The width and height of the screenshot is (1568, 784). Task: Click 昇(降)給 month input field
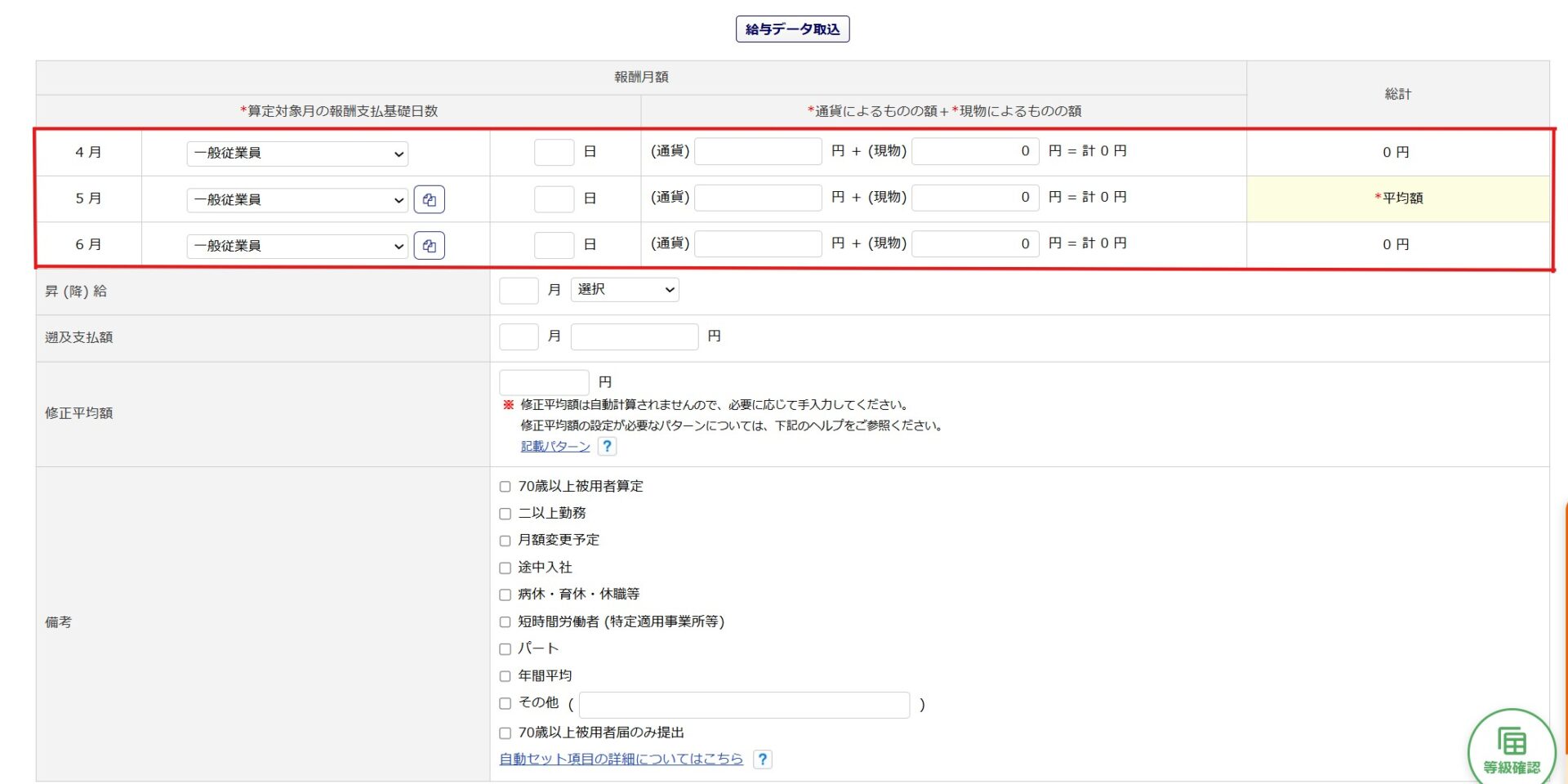coord(519,291)
